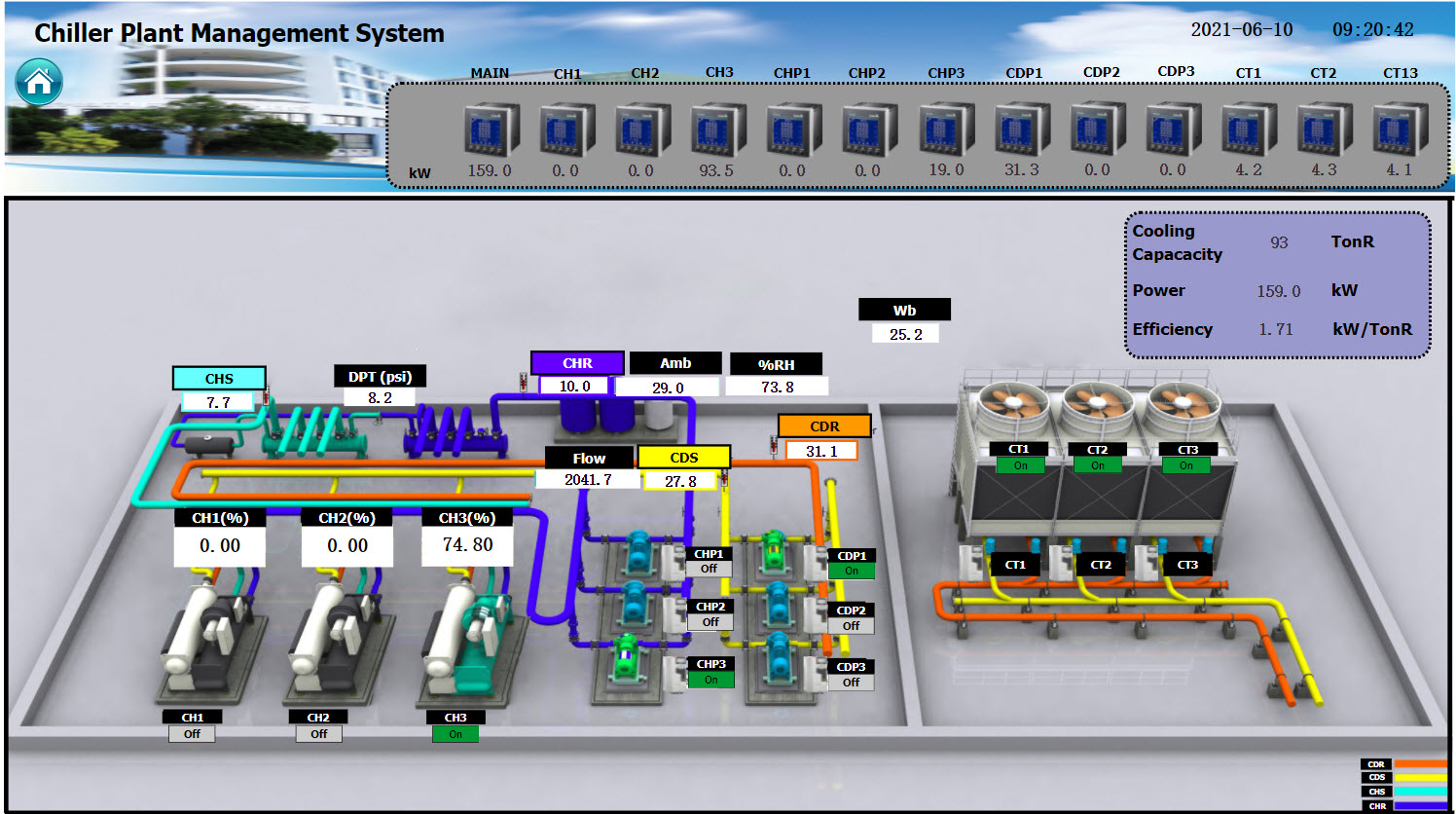Screen dimensions: 1456x814
Task: Open the CDP1 power meter icon
Action: [x=1022, y=129]
